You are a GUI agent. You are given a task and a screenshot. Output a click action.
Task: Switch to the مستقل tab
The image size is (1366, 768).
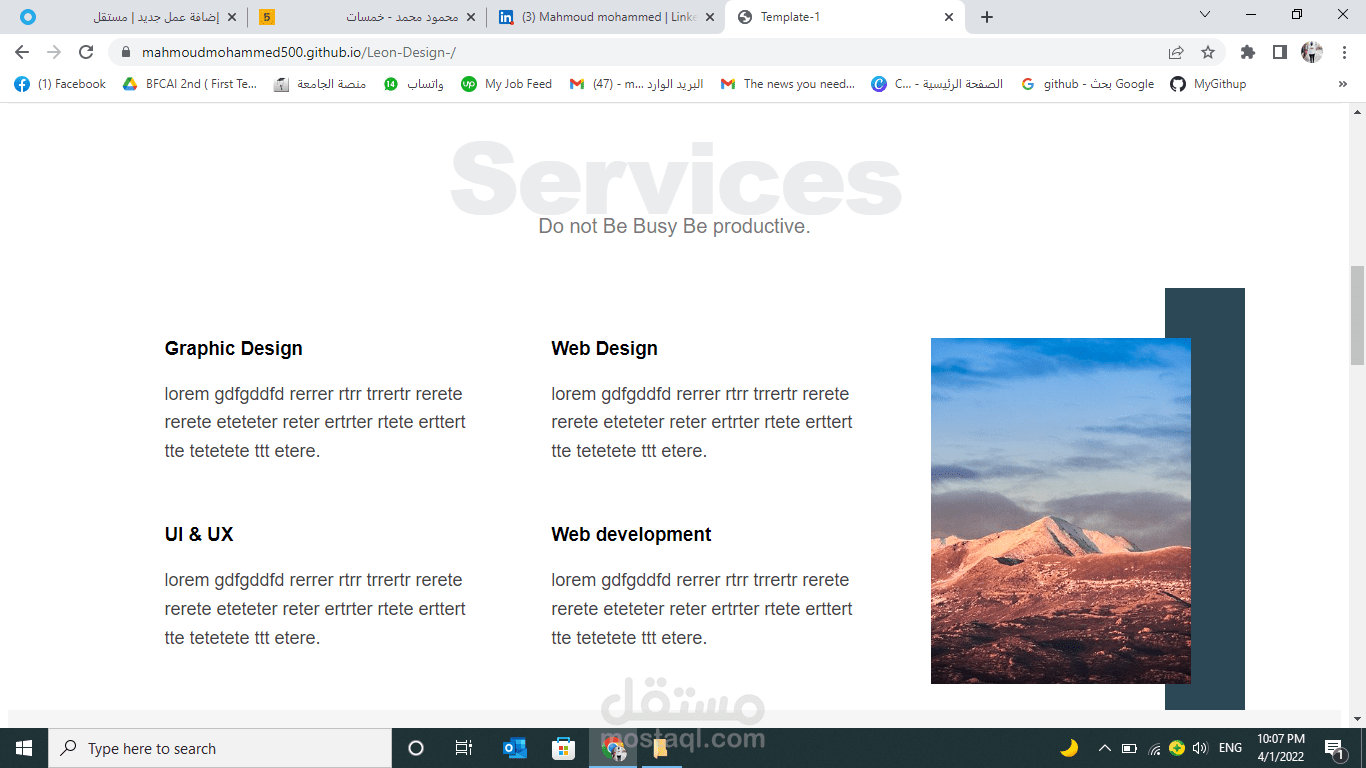pos(127,17)
